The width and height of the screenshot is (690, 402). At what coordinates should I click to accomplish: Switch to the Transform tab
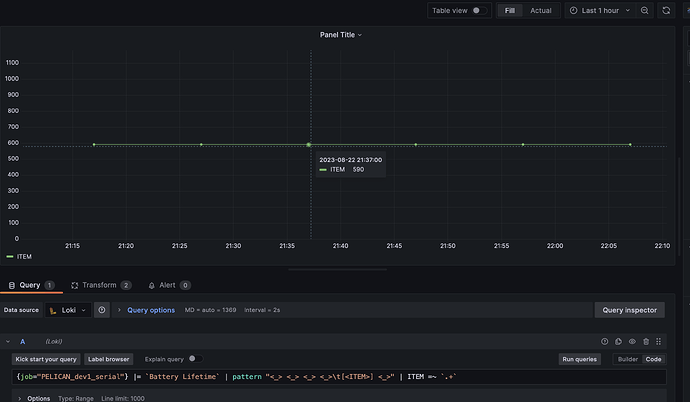(x=100, y=285)
